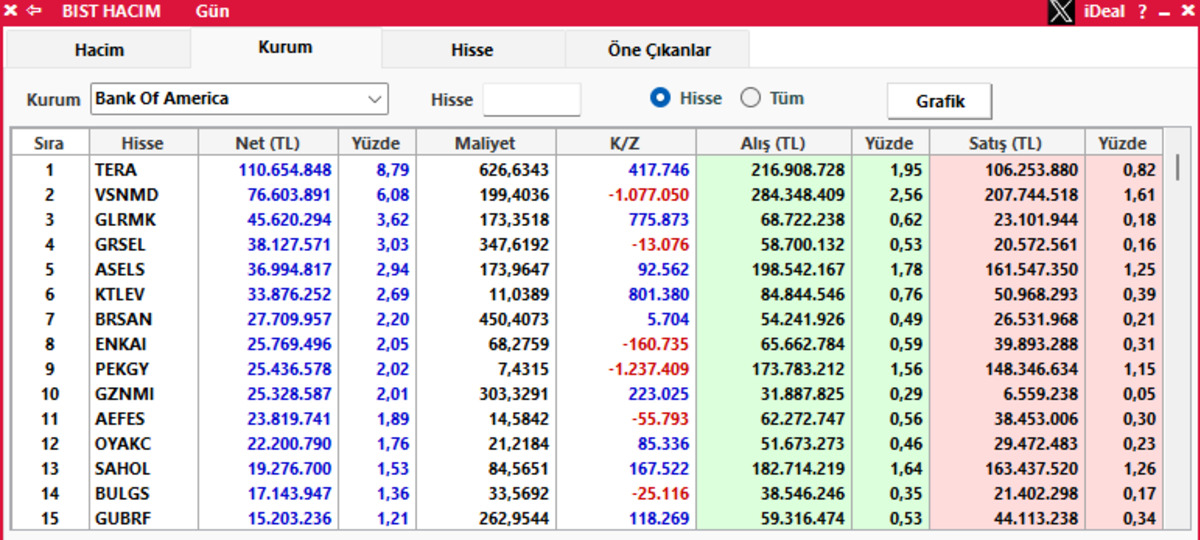Open the help question mark icon
Screen dimensions: 1200x540
(x=1142, y=12)
